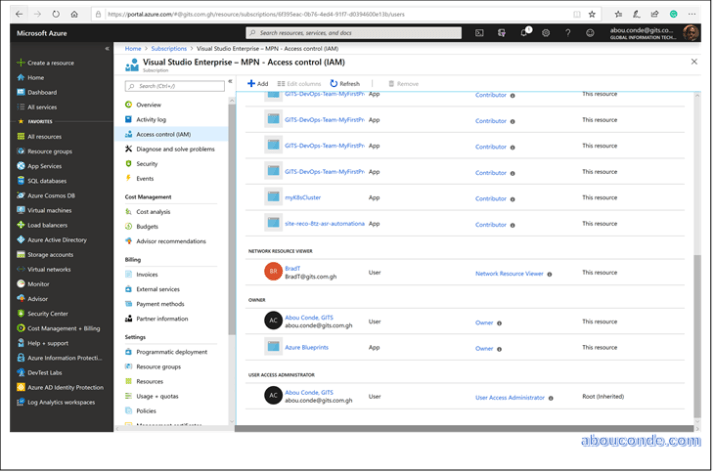The image size is (714, 472).
Task: Click info icon beside Network Resource Viewer
Action: click(550, 273)
